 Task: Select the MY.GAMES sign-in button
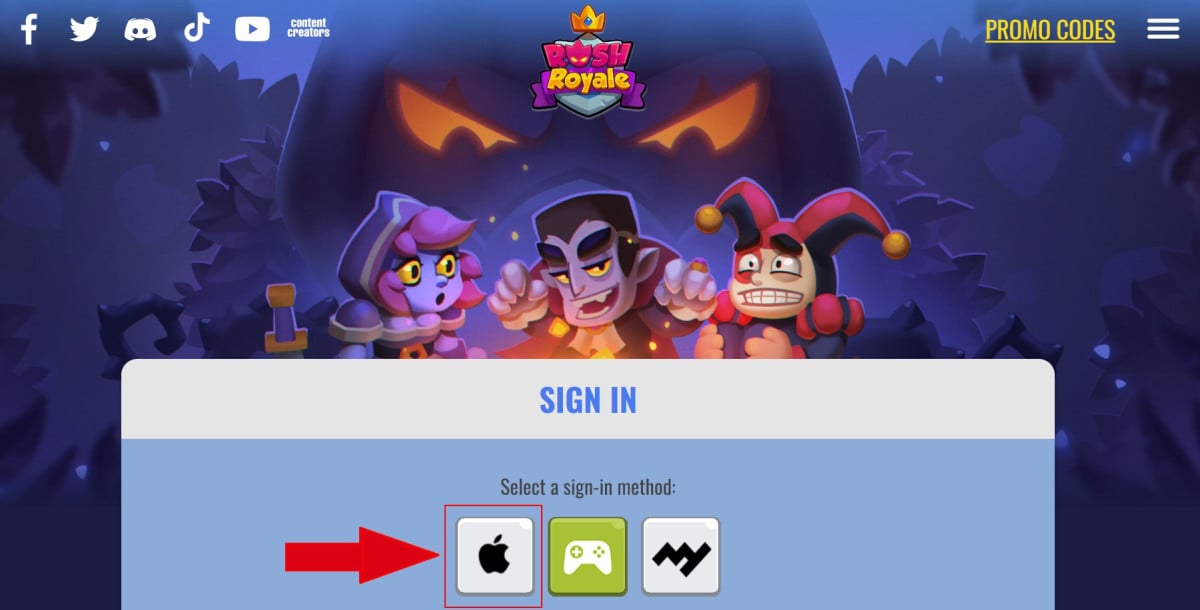tap(681, 556)
